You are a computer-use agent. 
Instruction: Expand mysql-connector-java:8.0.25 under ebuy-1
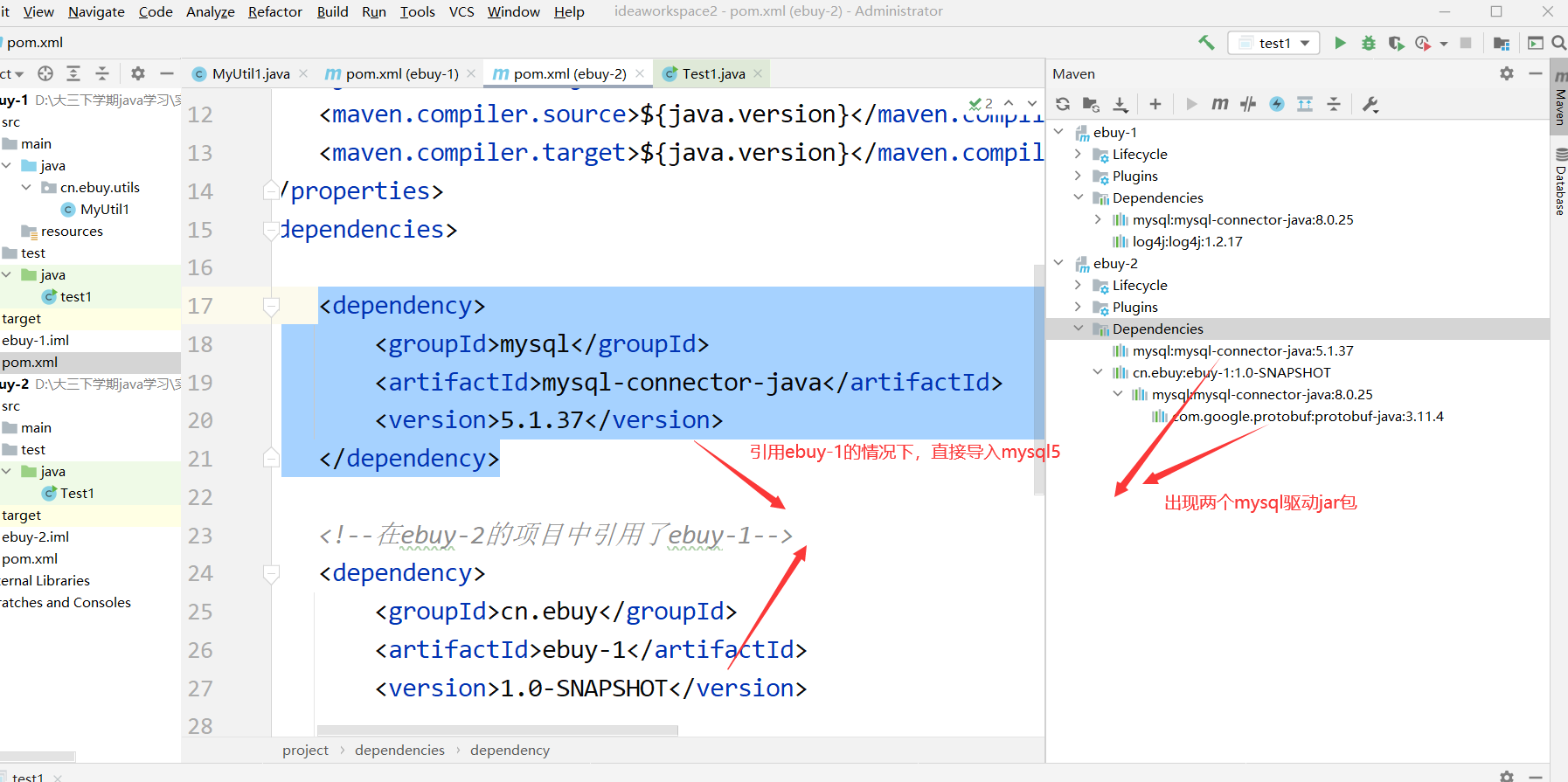1098,219
